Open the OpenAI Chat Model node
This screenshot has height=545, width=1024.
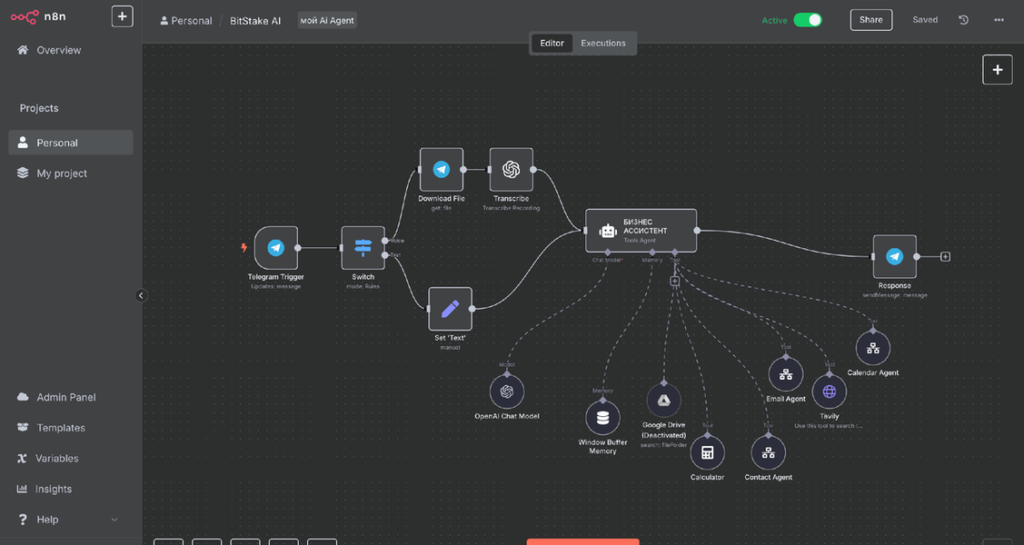tap(507, 391)
